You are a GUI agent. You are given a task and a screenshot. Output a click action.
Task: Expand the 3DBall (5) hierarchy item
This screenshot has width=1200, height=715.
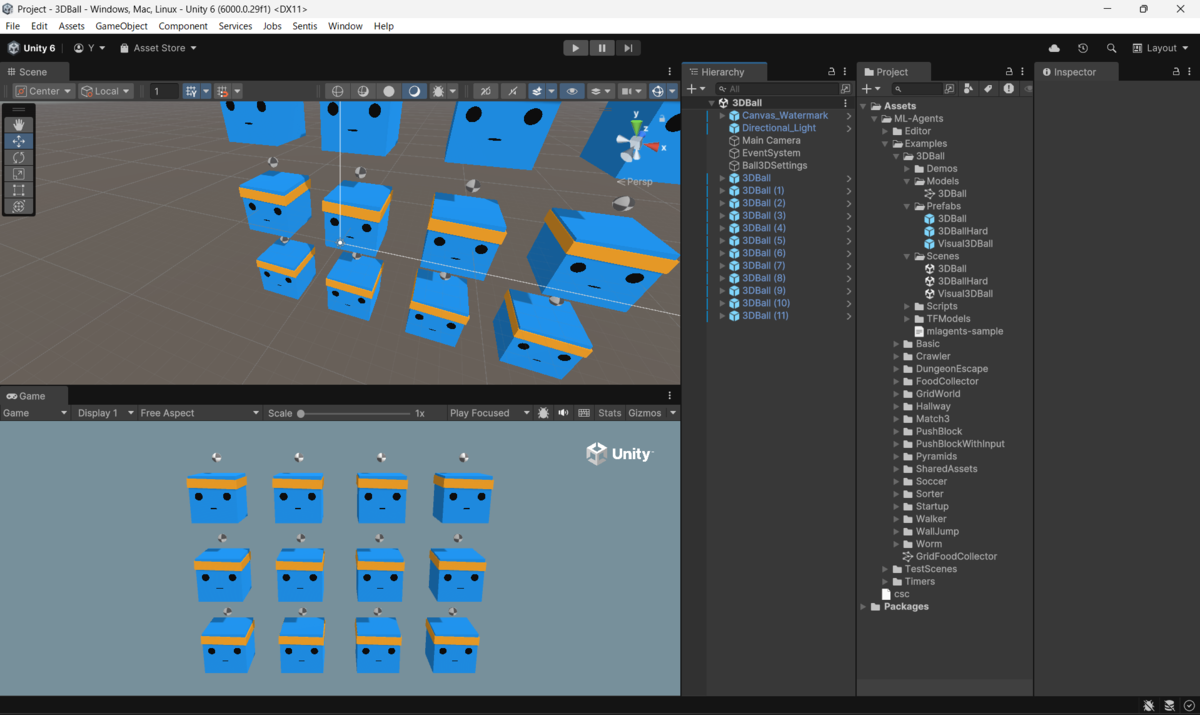coord(722,240)
